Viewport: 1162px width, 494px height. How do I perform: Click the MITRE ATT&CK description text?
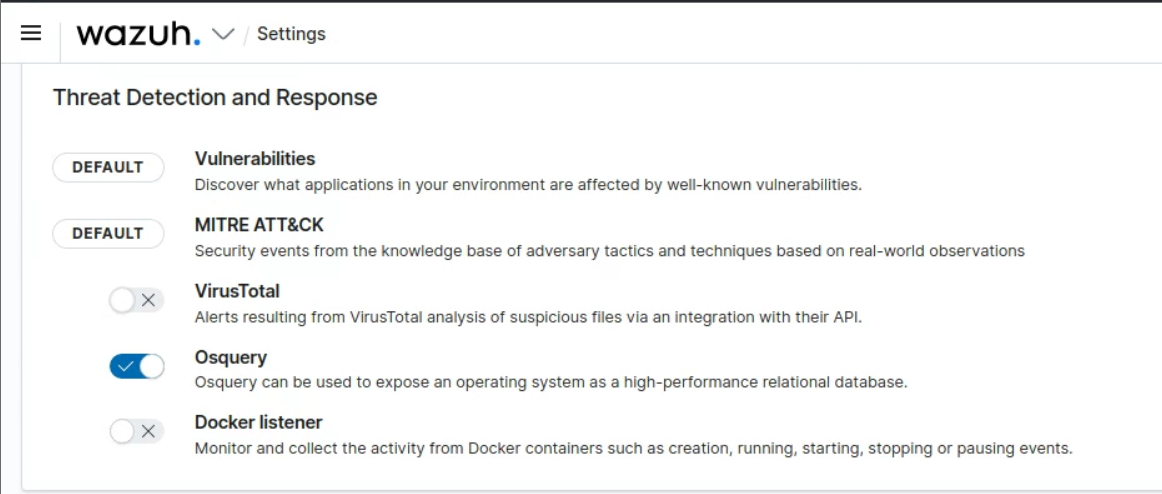tap(608, 251)
